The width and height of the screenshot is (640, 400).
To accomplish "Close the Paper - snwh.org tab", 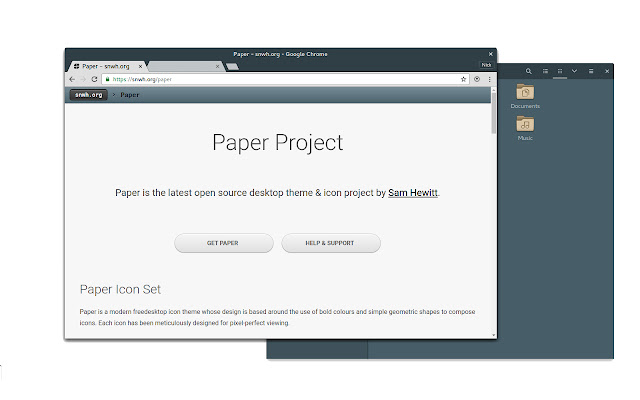I will tap(140, 66).
